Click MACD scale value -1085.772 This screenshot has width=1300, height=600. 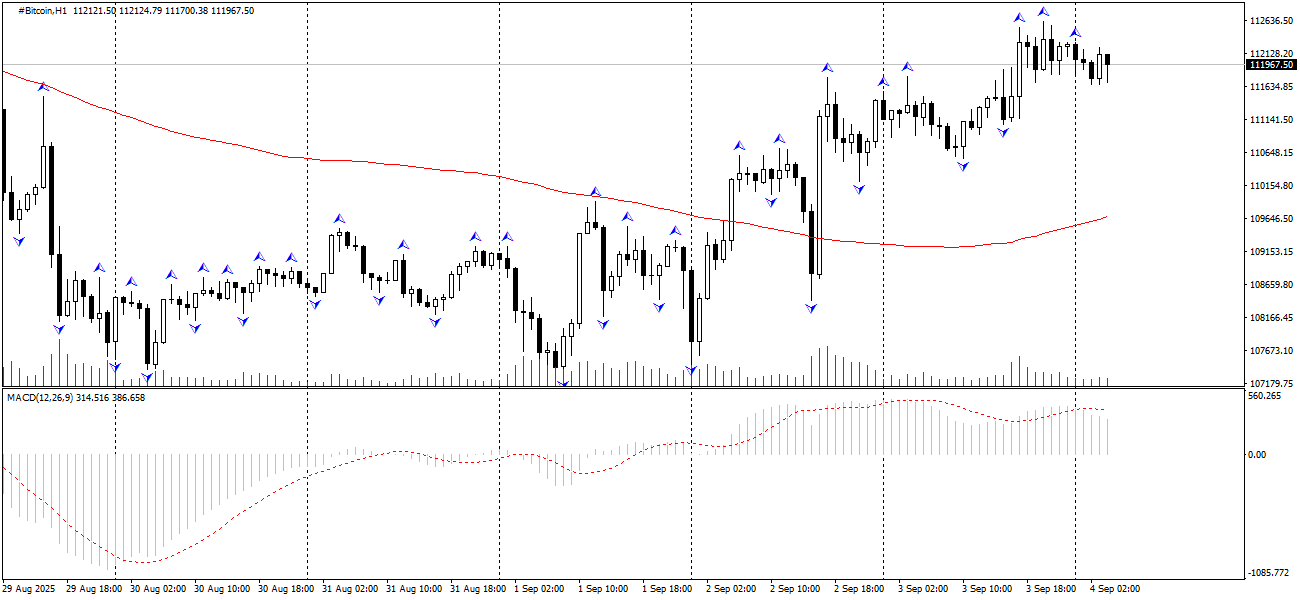pyautogui.click(x=1268, y=573)
